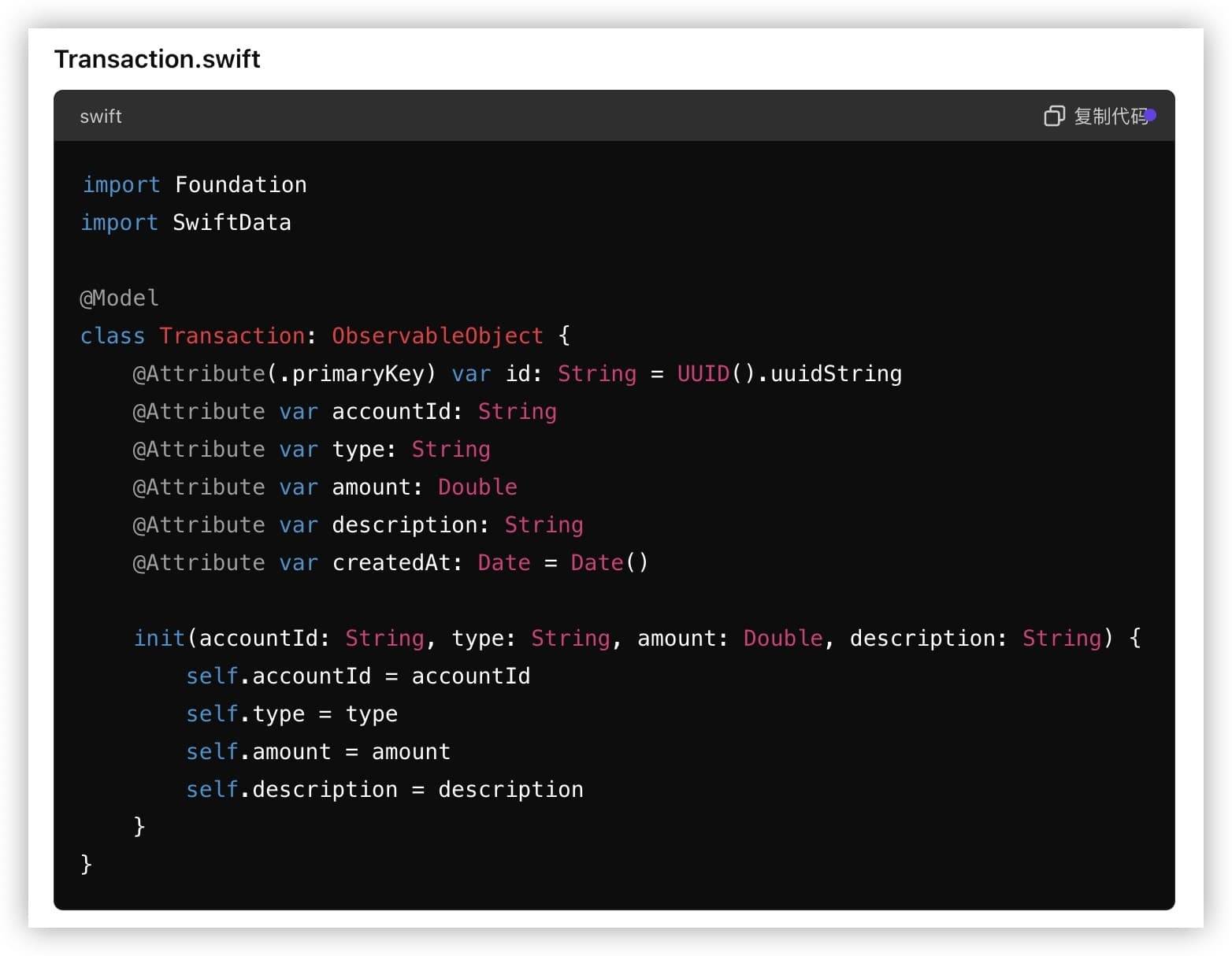
Task: Click the purple dot beside 复制代码
Action: coord(1151,116)
